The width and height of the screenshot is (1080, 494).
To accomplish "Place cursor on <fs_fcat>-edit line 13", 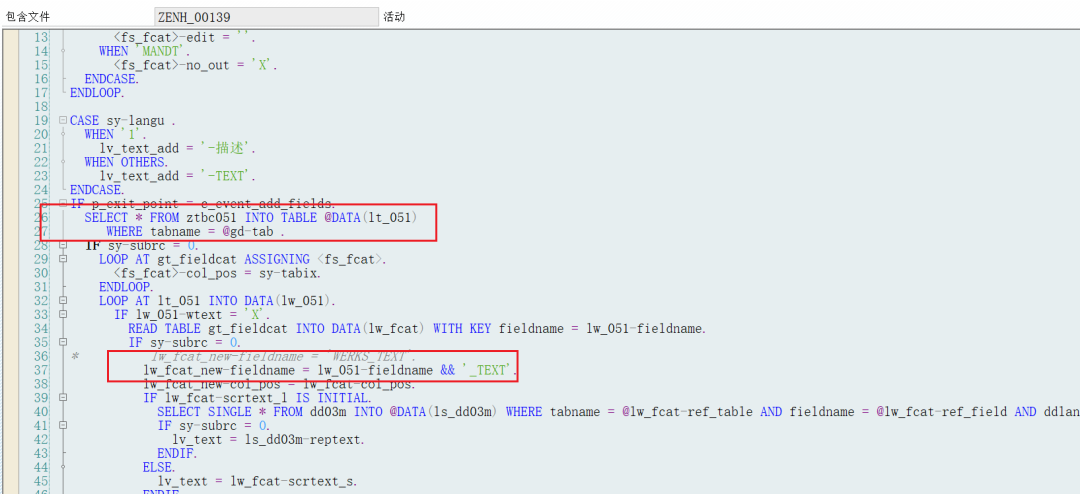I will click(184, 38).
